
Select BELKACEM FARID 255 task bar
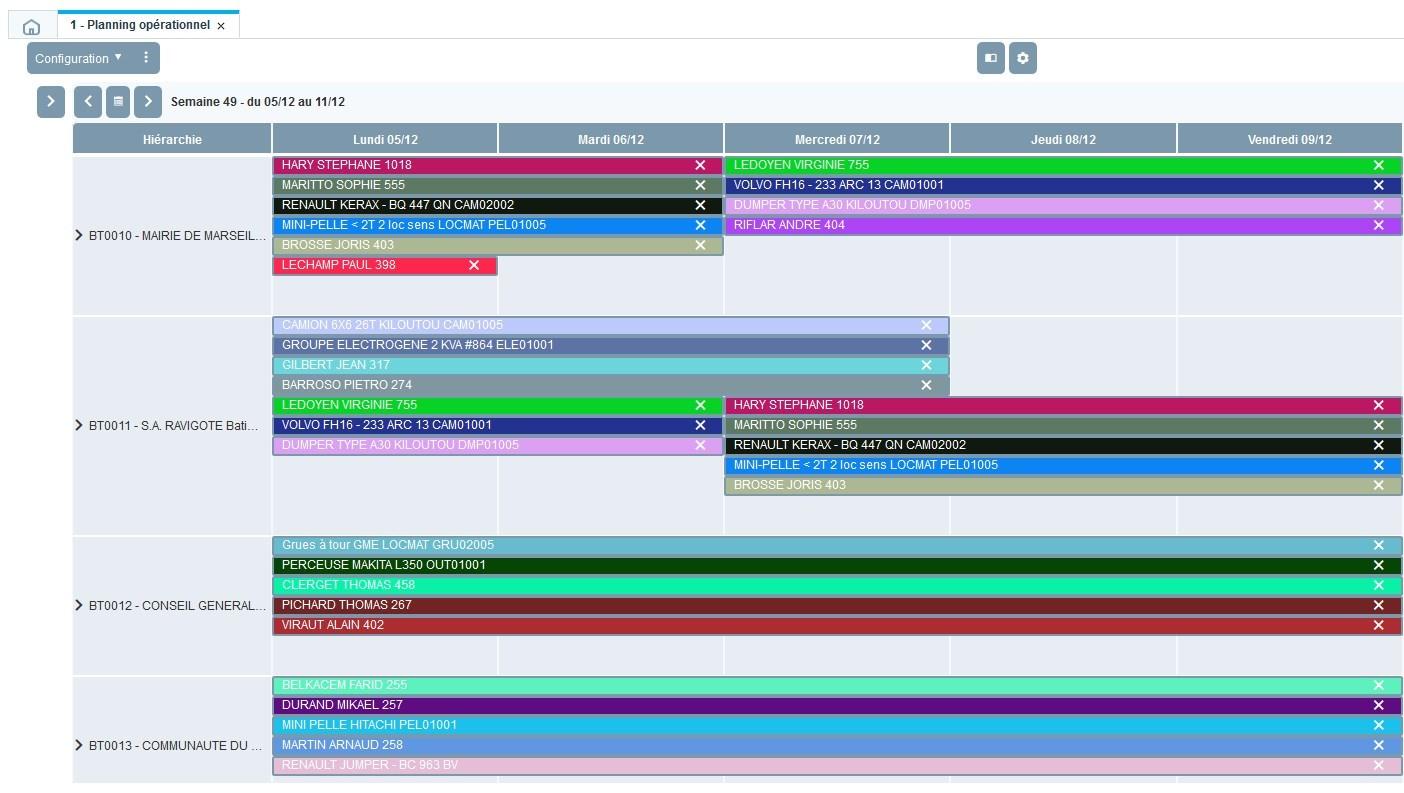(837, 685)
